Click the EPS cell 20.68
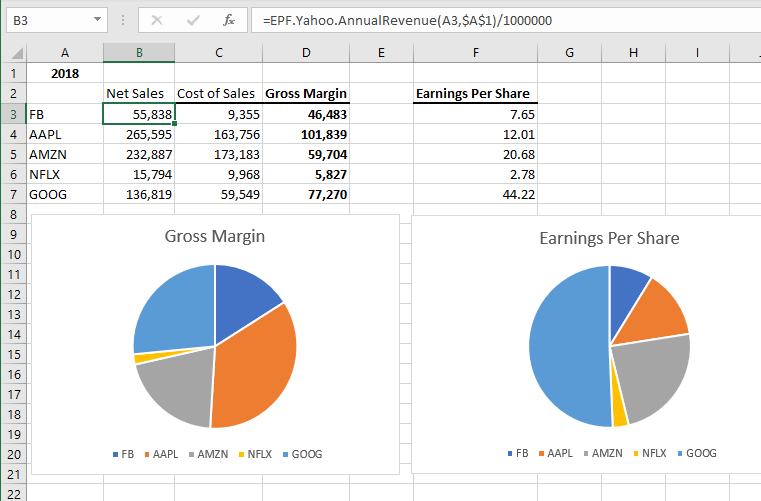761x501 pixels. tap(476, 154)
